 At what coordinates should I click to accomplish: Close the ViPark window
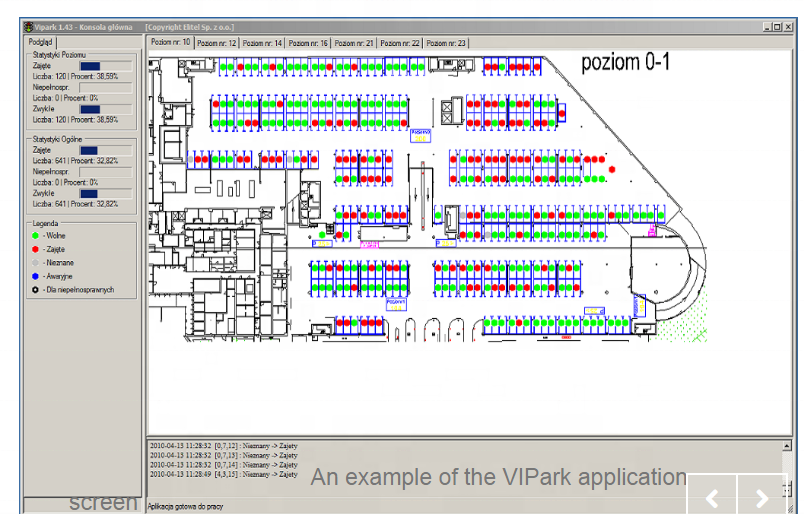coord(789,27)
